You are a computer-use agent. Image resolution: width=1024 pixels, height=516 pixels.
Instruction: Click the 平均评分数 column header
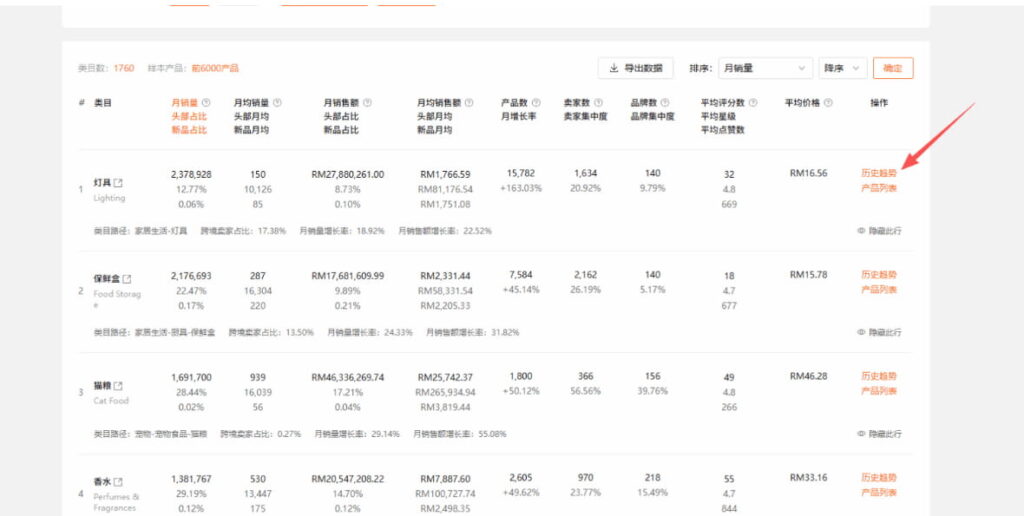pyautogui.click(x=724, y=103)
